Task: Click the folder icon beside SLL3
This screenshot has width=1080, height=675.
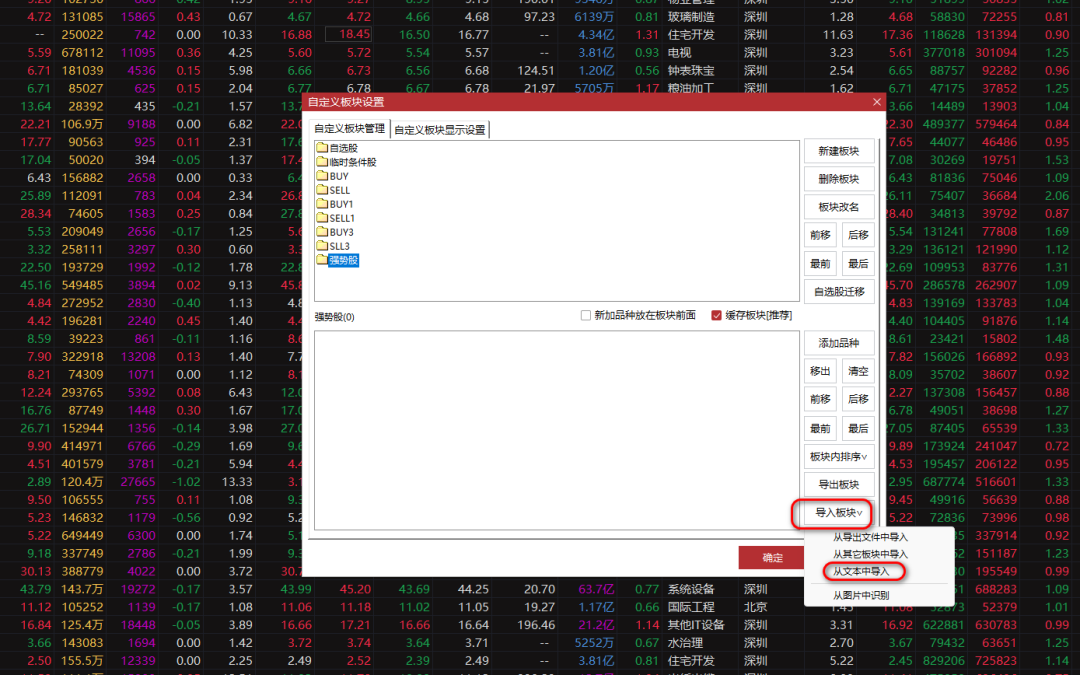Action: [x=322, y=246]
